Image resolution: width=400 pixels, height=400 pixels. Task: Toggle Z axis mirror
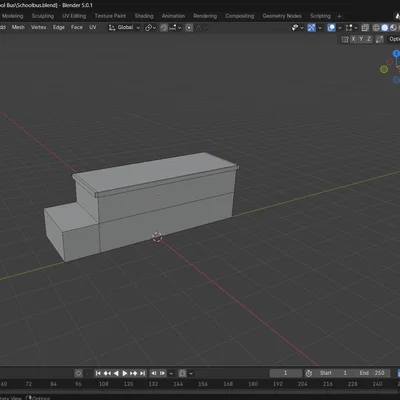(x=369, y=39)
